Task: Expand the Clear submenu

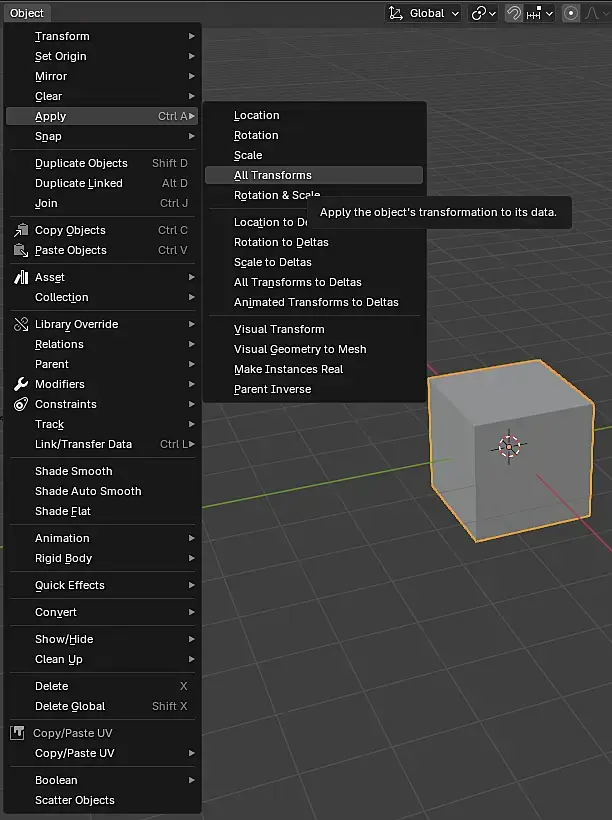Action: pyautogui.click(x=102, y=96)
